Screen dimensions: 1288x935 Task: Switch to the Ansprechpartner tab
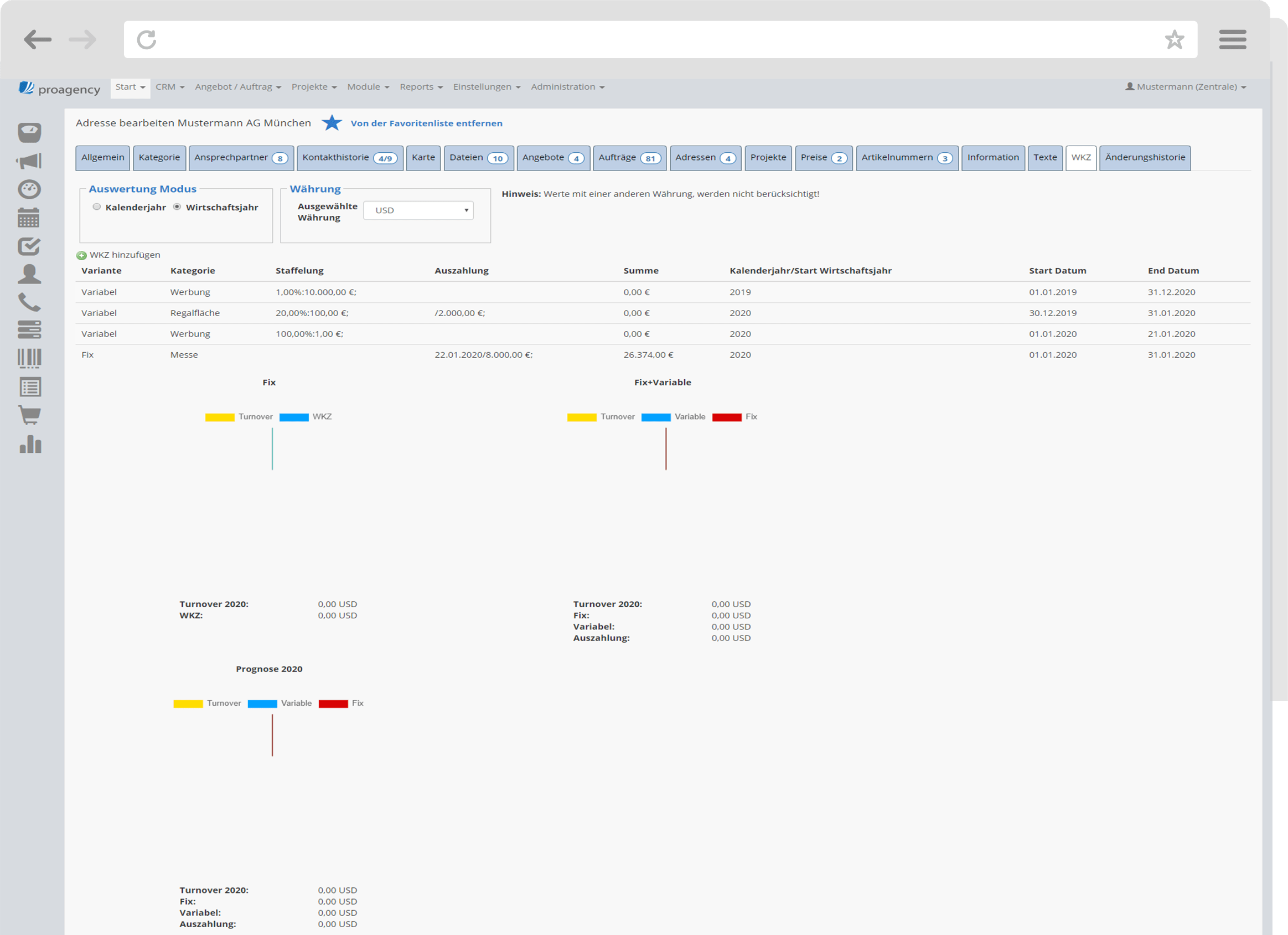241,158
